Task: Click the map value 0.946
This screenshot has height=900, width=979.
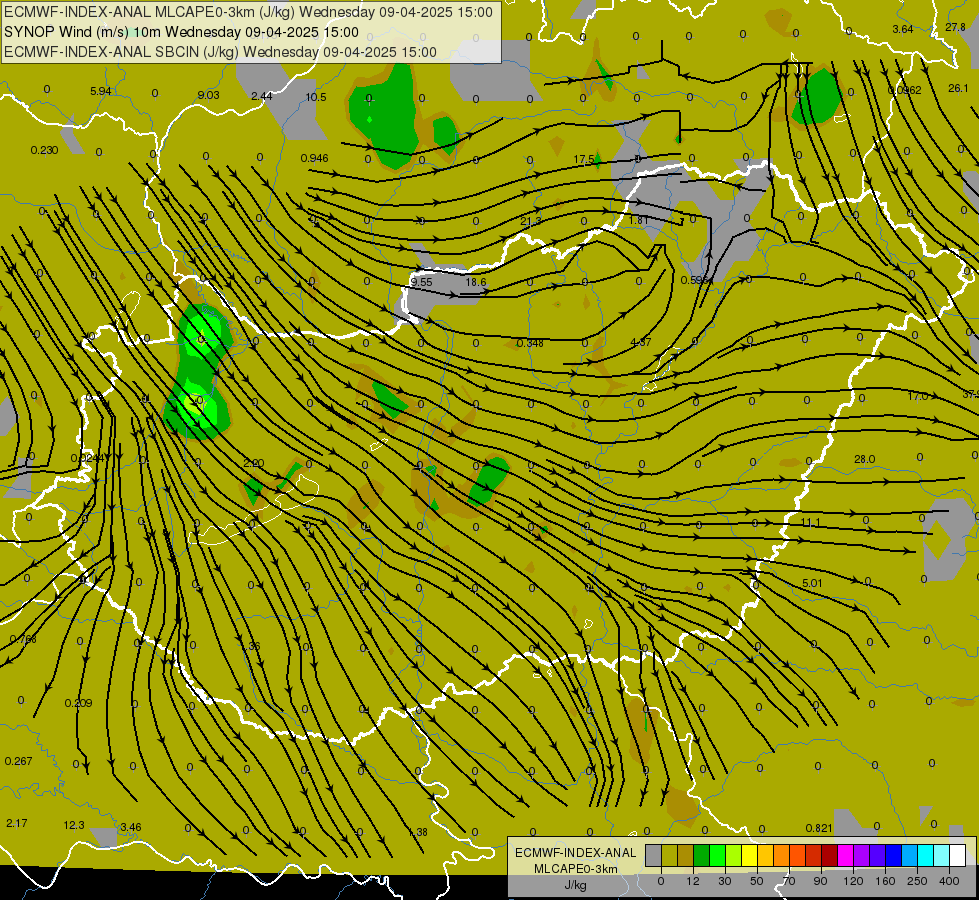Action: click(x=315, y=158)
